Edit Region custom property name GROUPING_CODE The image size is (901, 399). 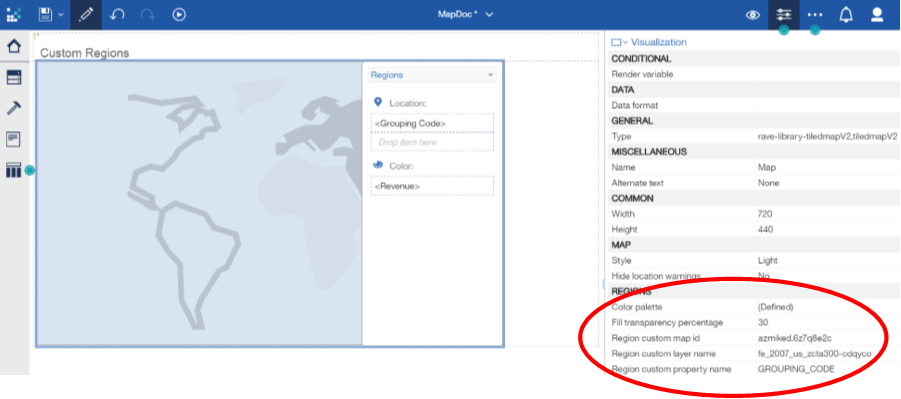[796, 369]
